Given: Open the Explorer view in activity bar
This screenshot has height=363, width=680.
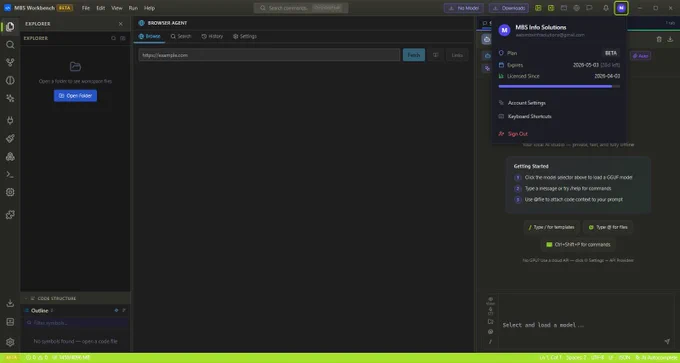Looking at the screenshot, I should pos(10,26).
